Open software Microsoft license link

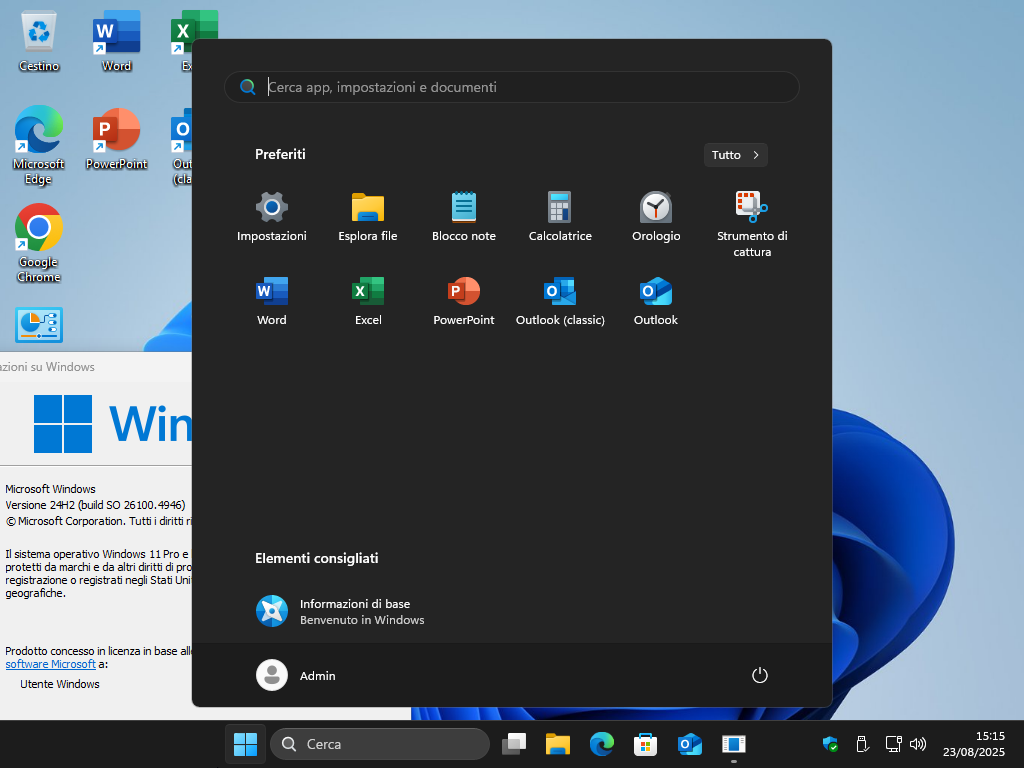point(50,664)
